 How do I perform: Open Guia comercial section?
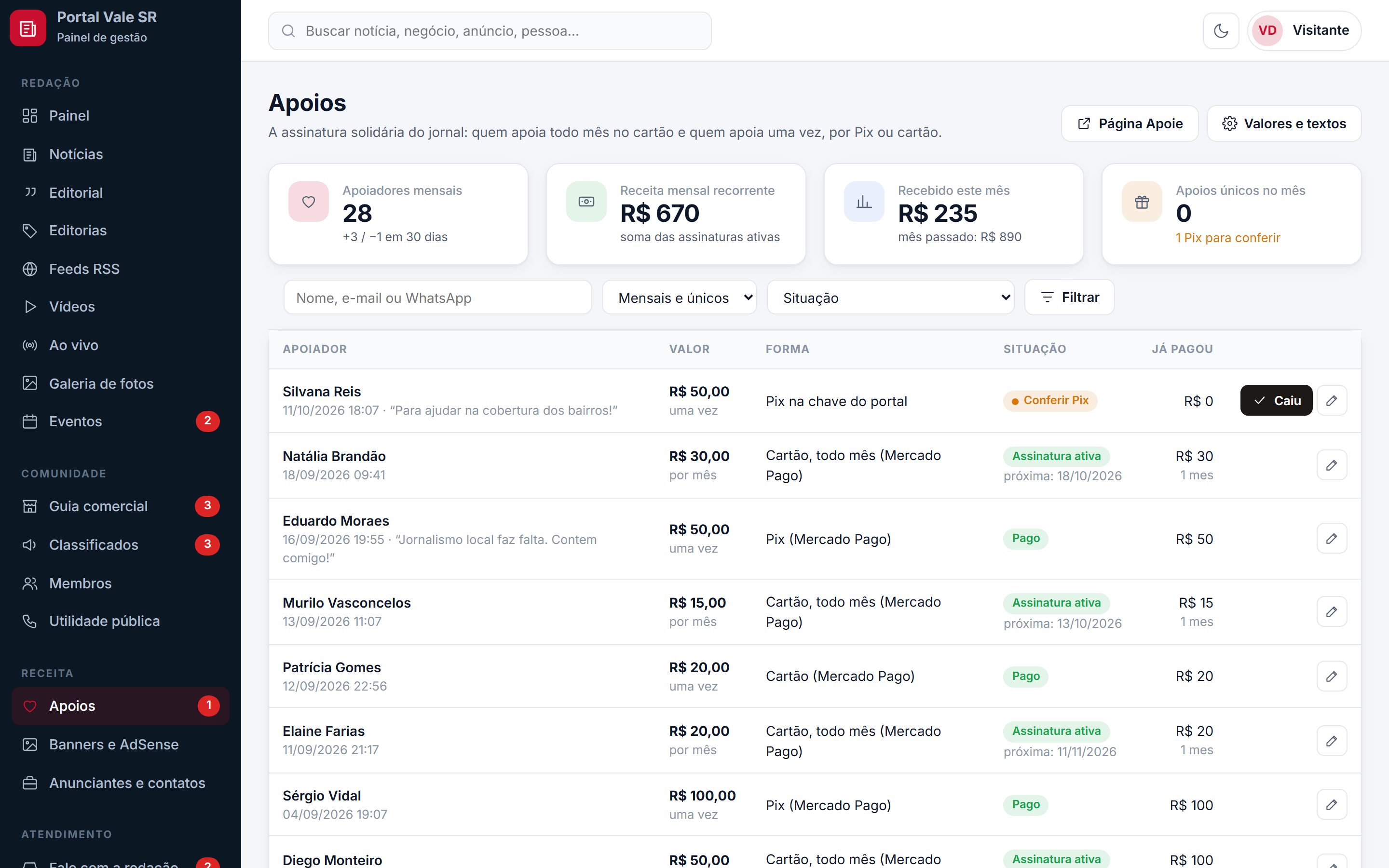tap(121, 506)
